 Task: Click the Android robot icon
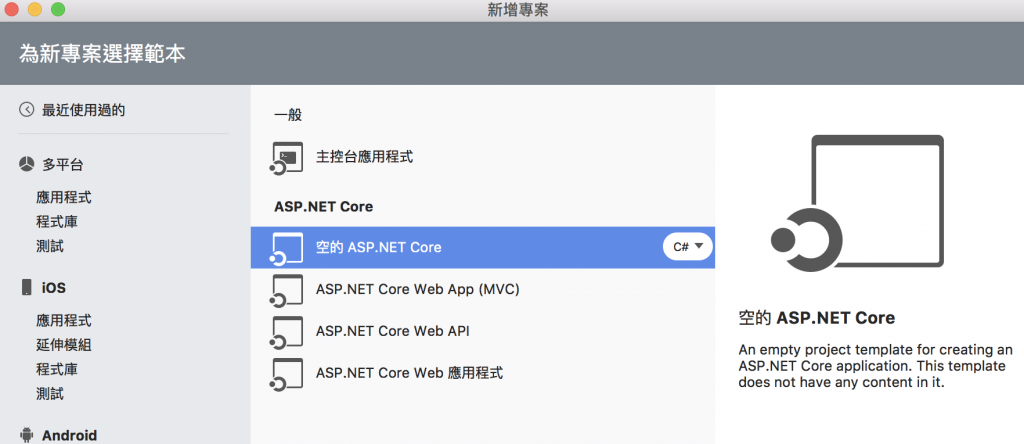click(26, 434)
